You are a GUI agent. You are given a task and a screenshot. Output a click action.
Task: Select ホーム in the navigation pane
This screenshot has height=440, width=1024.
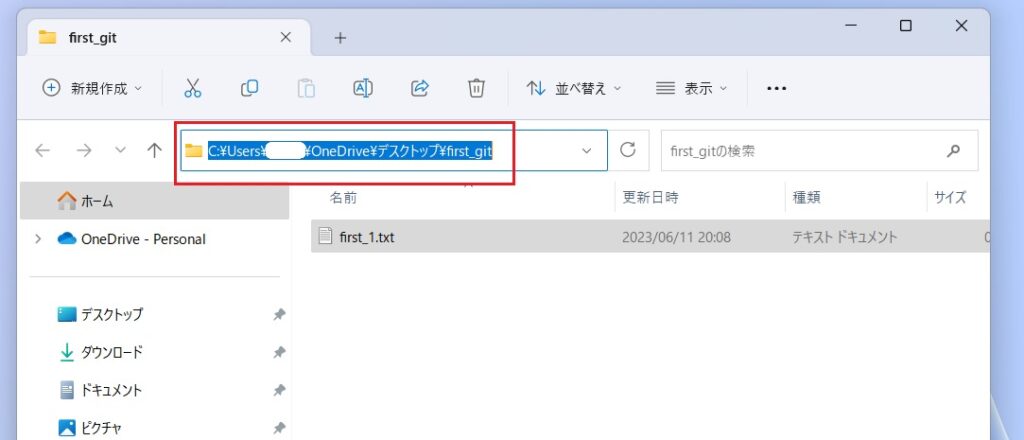click(97, 201)
